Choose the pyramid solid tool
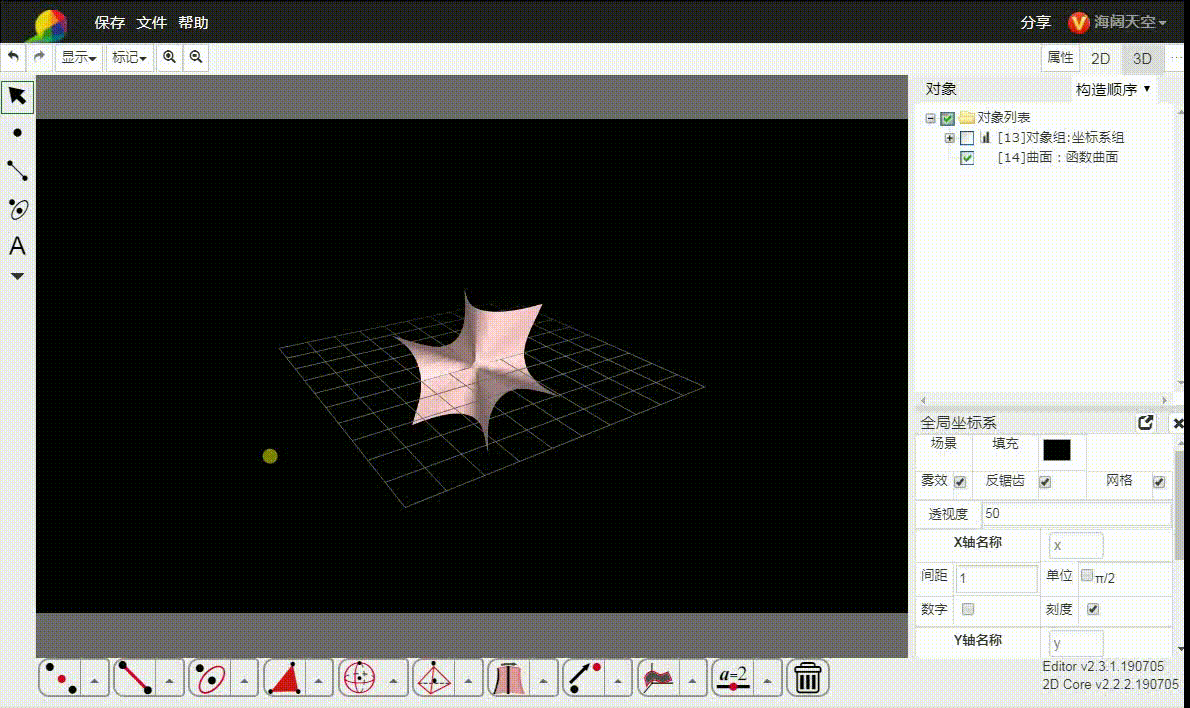The image size is (1190, 708). tap(434, 678)
